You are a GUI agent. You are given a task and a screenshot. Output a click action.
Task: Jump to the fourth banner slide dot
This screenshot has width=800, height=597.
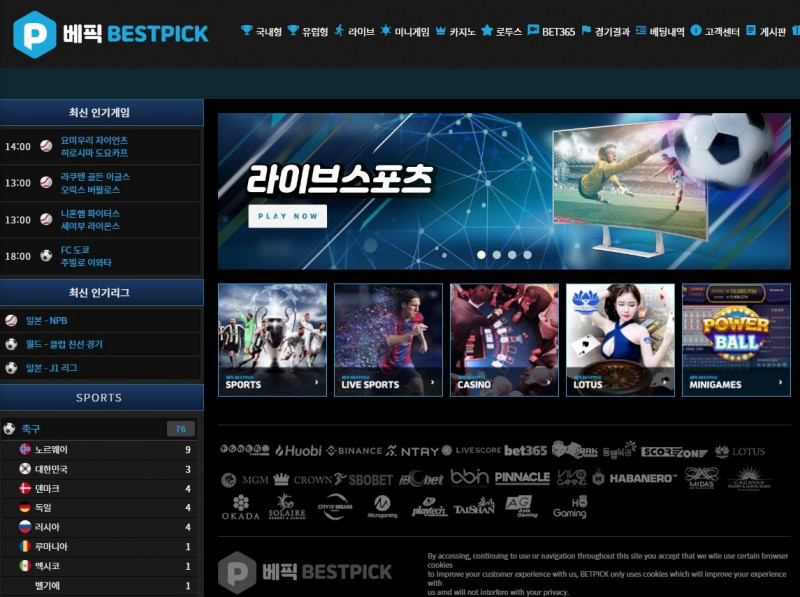(528, 255)
